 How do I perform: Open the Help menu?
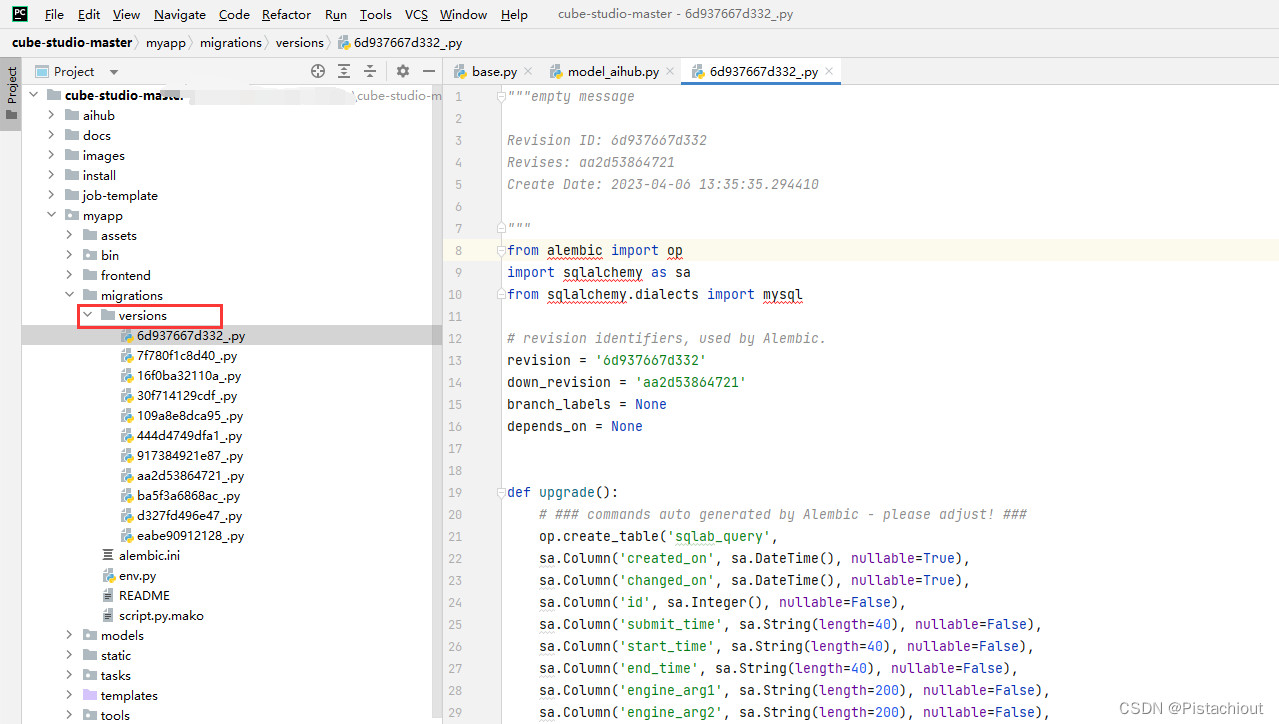(514, 14)
